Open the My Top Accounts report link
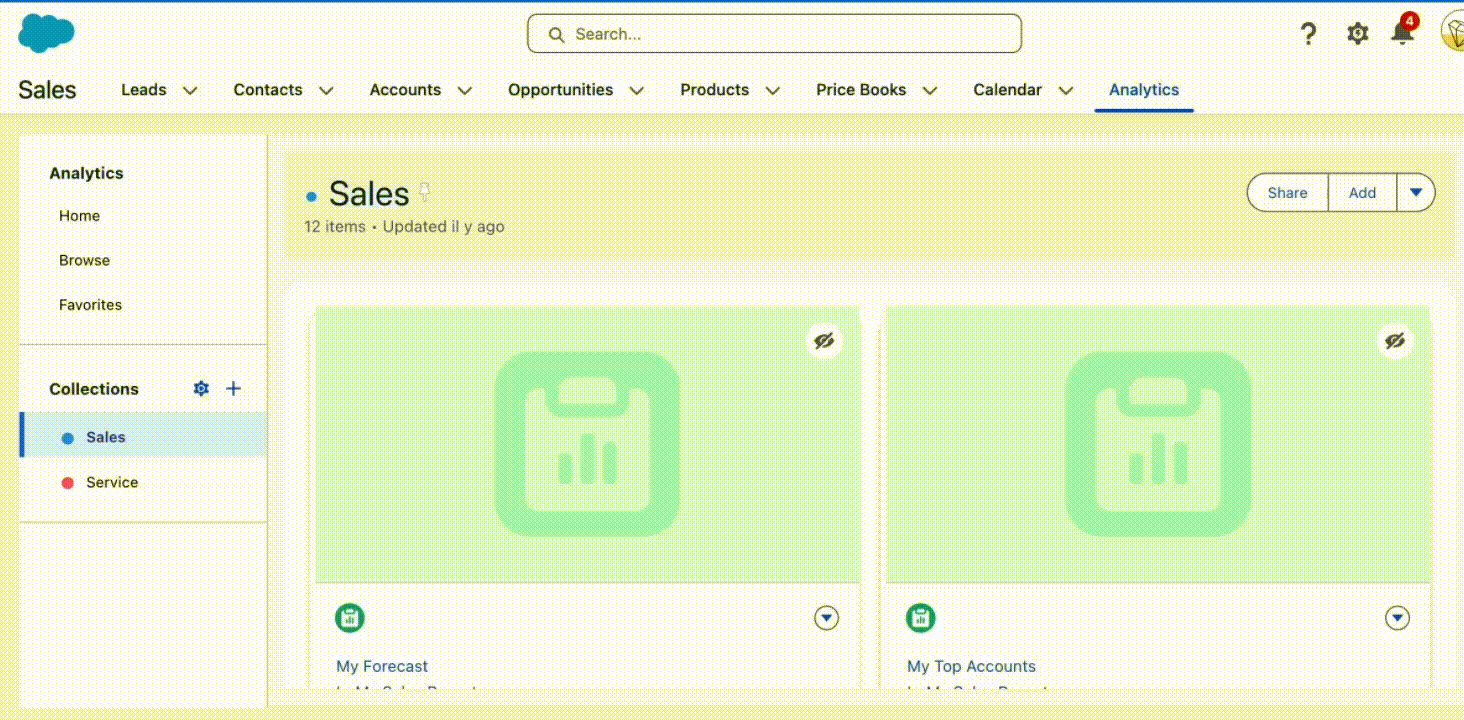 pyautogui.click(x=971, y=666)
